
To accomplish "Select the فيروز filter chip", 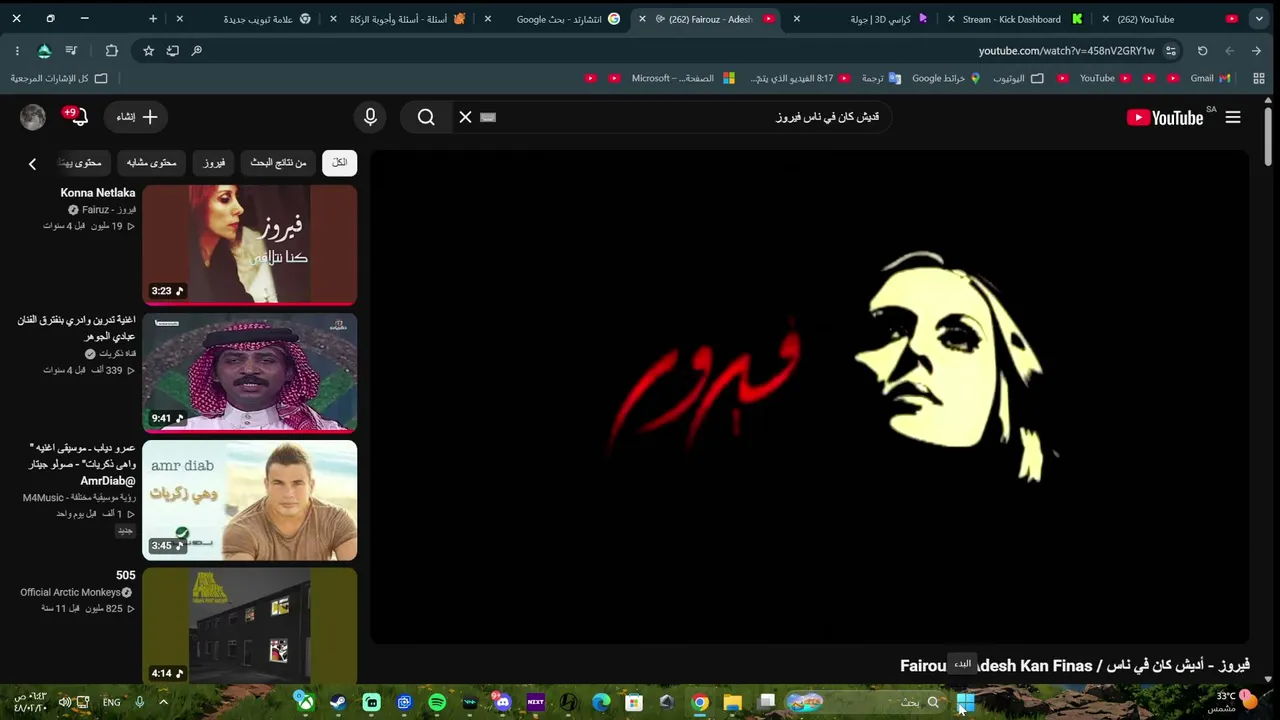I will 214,162.
